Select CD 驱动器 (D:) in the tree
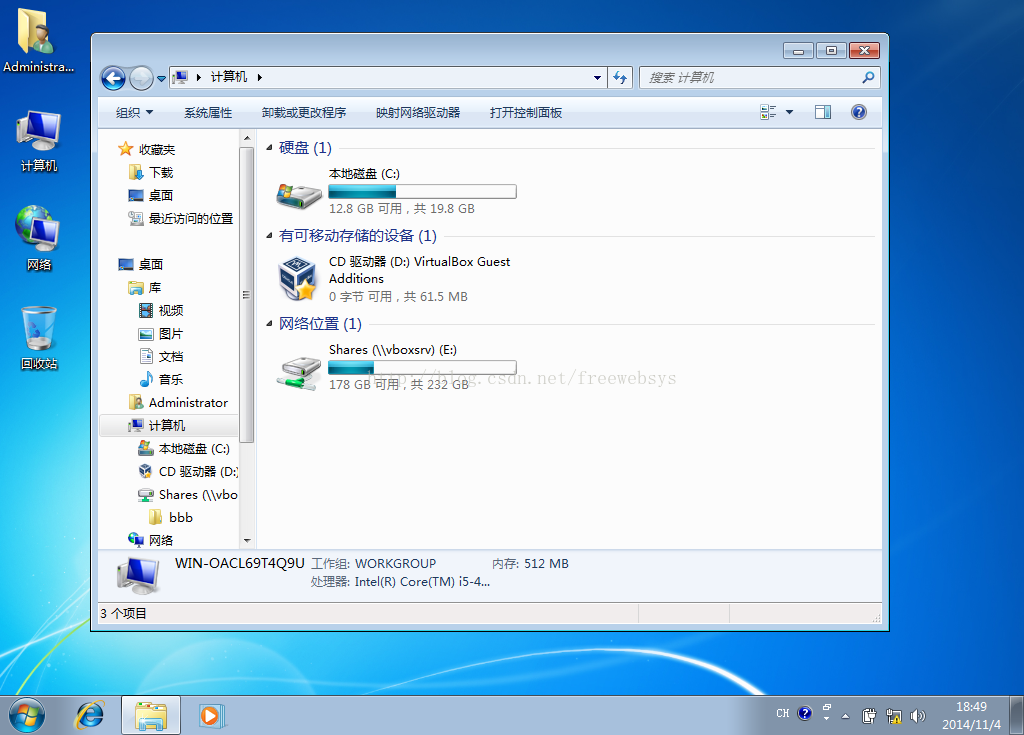 pyautogui.click(x=198, y=472)
